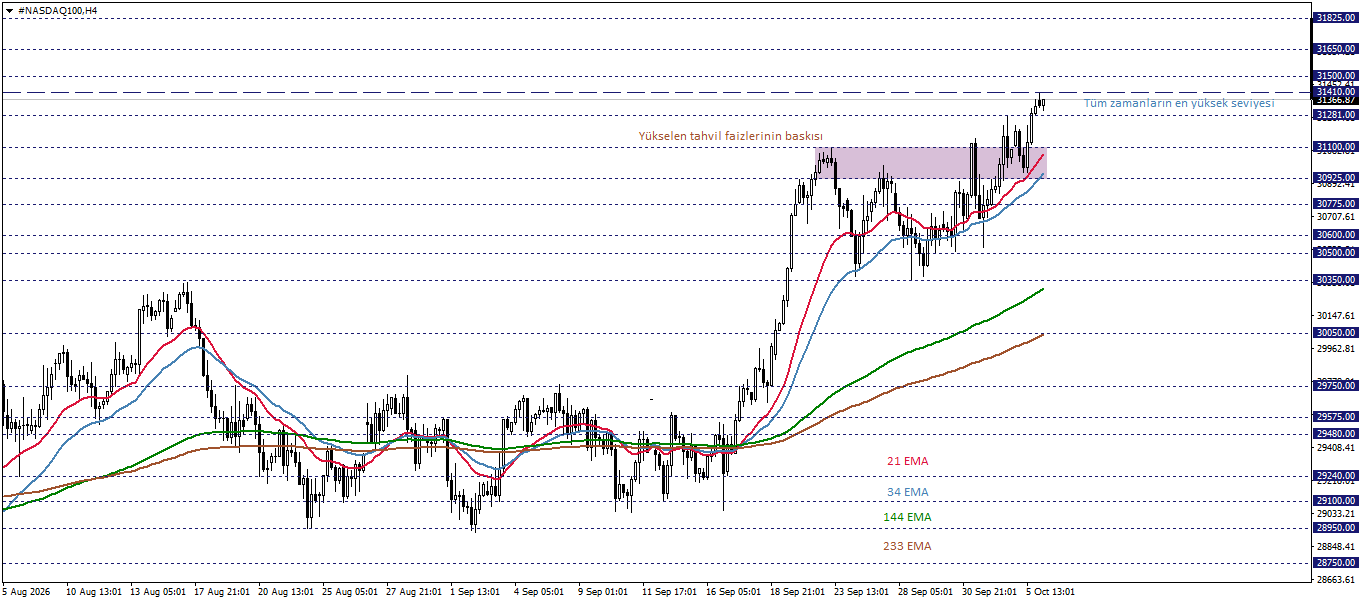The image size is (1362, 603).
Task: Click the 28848.41 price scale value
Action: click(x=1335, y=547)
